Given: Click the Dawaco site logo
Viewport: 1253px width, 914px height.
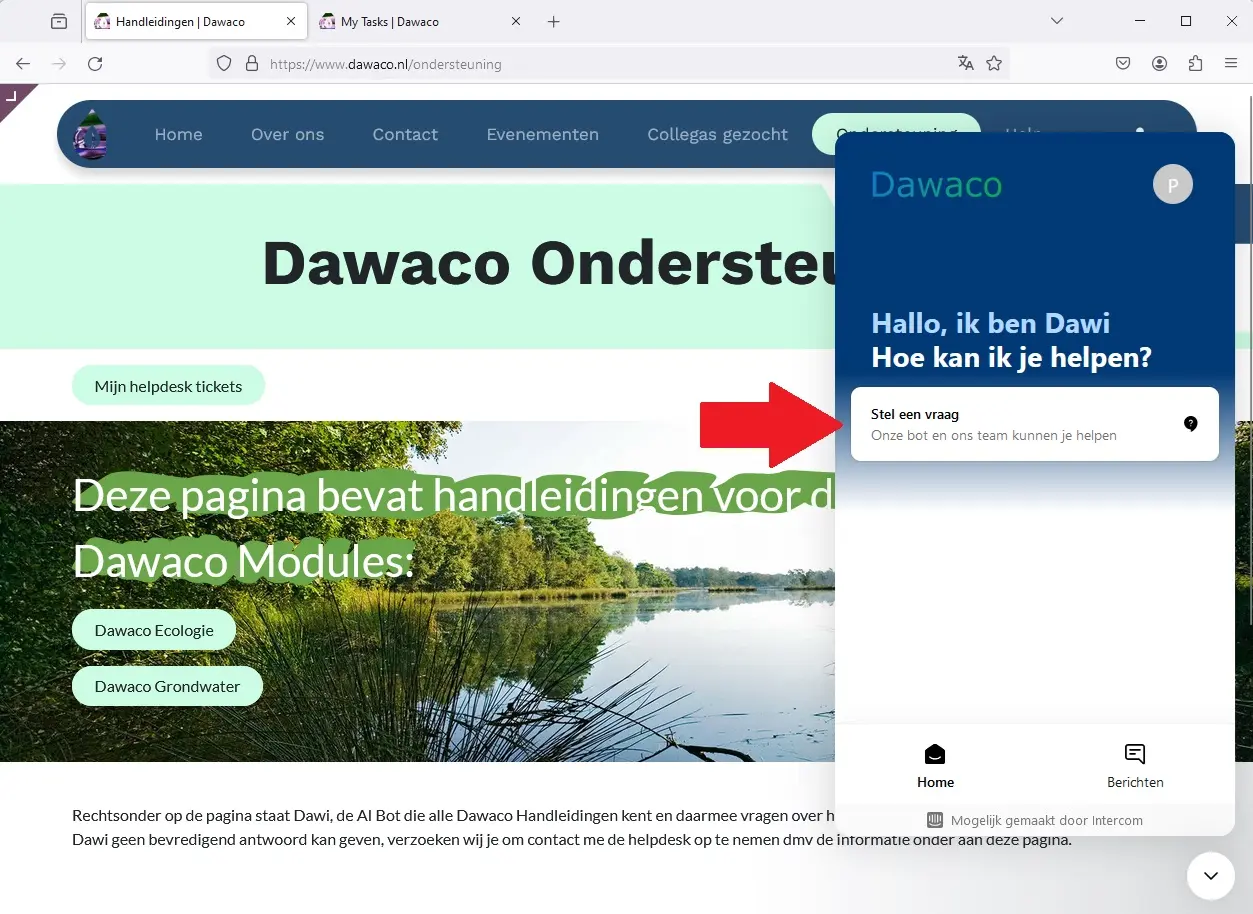Looking at the screenshot, I should pos(91,134).
